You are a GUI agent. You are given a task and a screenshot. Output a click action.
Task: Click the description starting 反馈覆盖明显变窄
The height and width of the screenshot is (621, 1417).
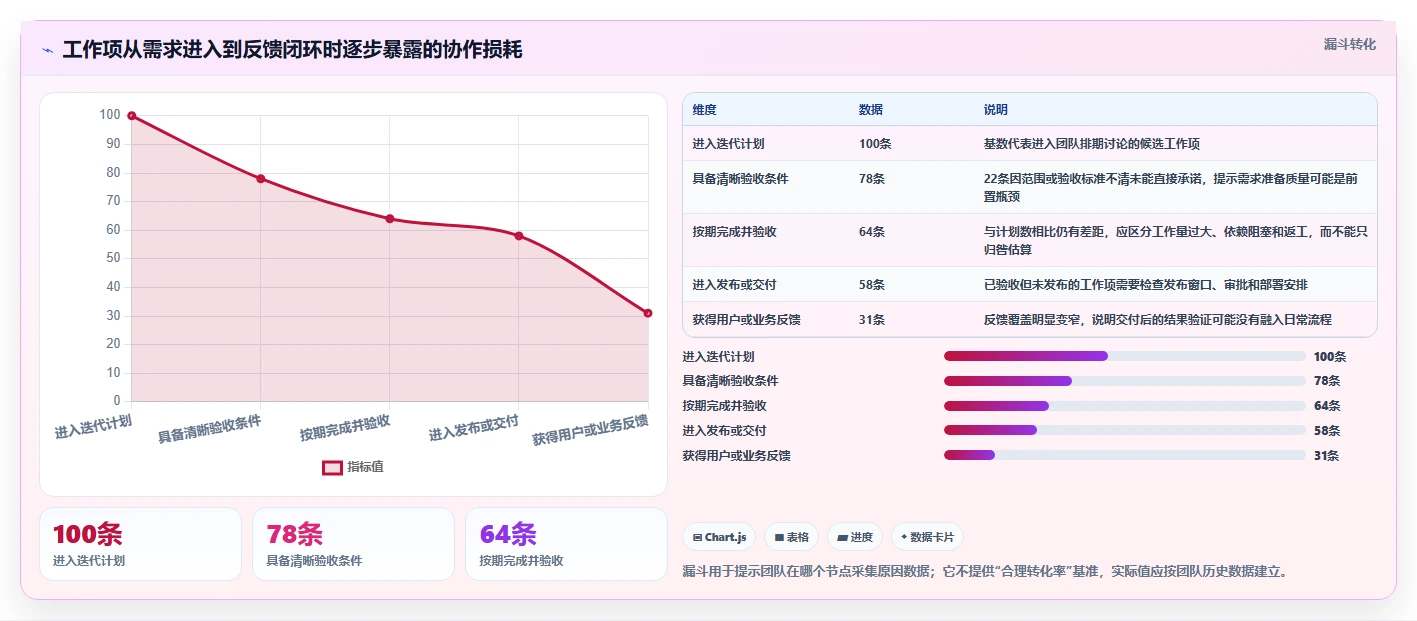(1158, 320)
